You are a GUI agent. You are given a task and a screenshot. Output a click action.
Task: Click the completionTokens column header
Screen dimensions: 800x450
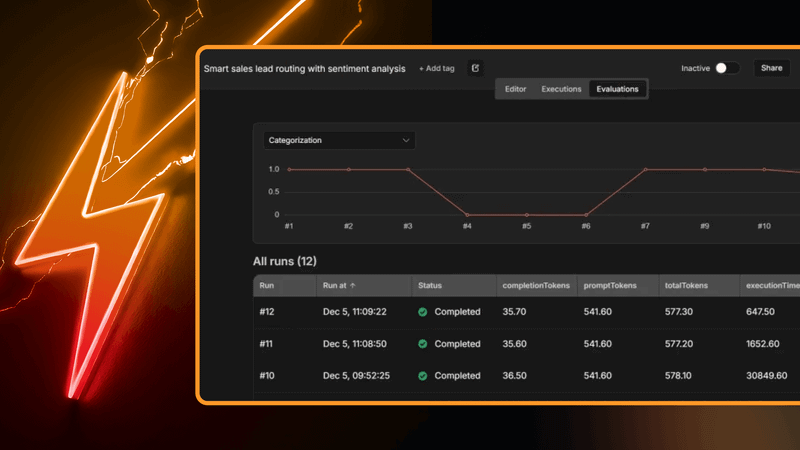536,286
